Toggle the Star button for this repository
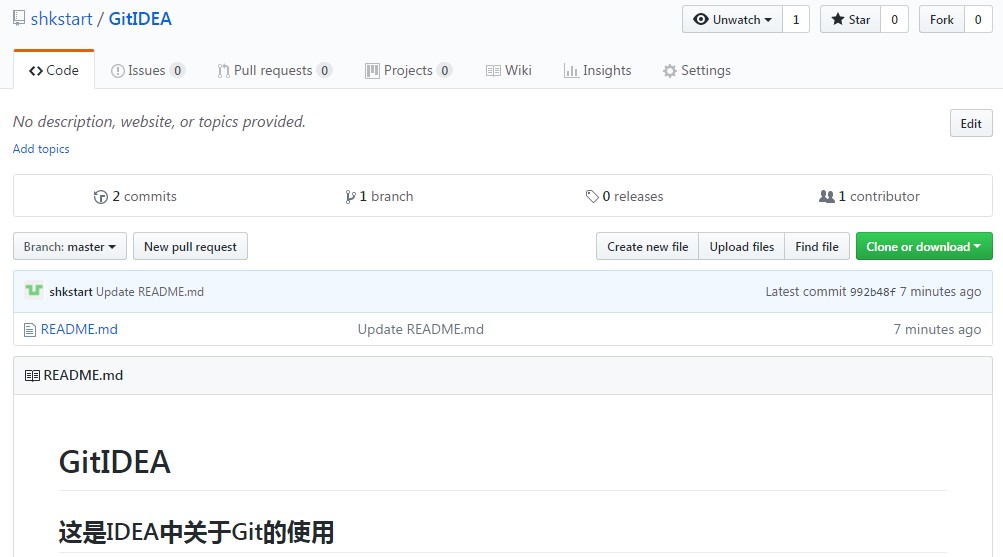 (850, 19)
